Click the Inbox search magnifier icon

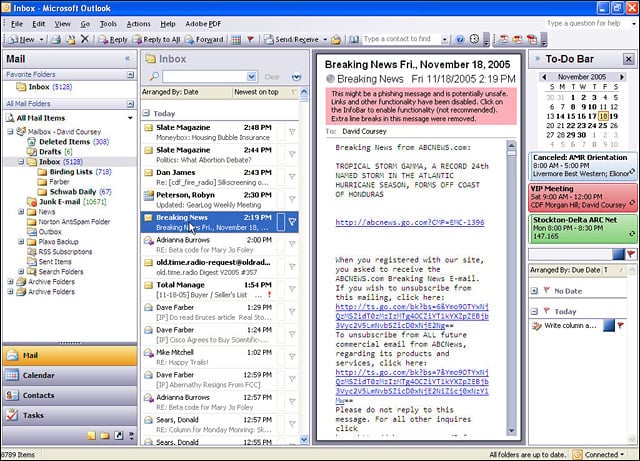click(154, 76)
